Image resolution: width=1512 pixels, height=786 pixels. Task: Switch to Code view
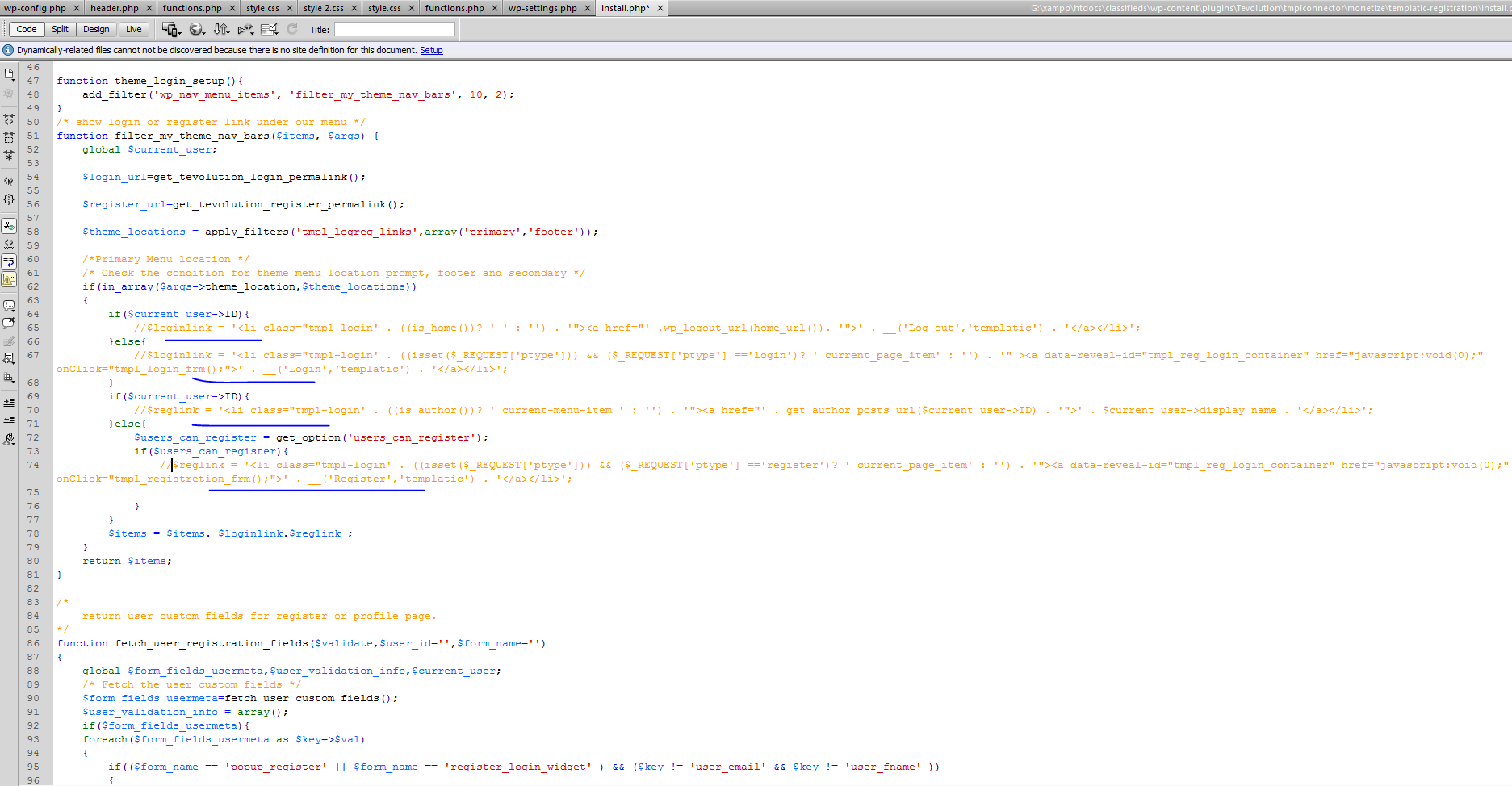(x=27, y=29)
